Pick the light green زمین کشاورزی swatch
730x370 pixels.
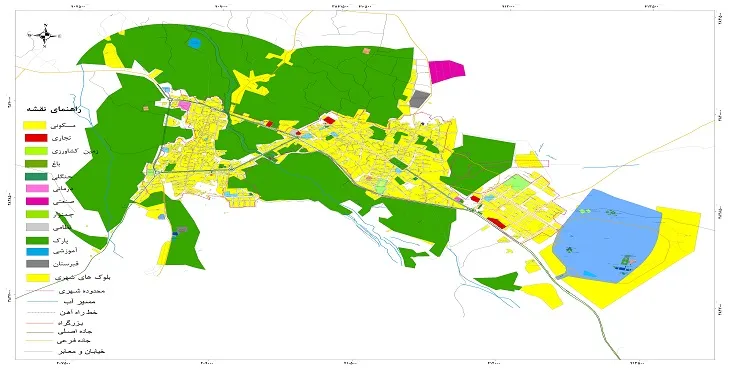[x=35, y=151]
